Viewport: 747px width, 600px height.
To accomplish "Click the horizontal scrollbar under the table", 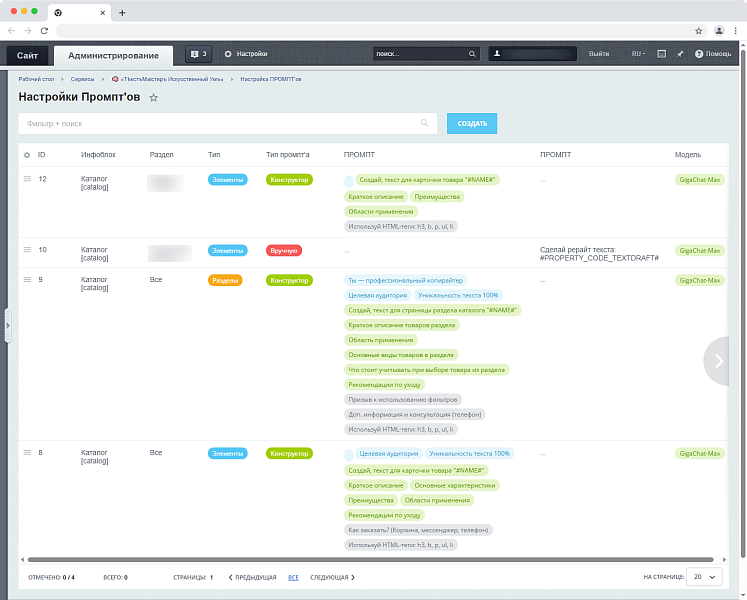I will coord(370,560).
